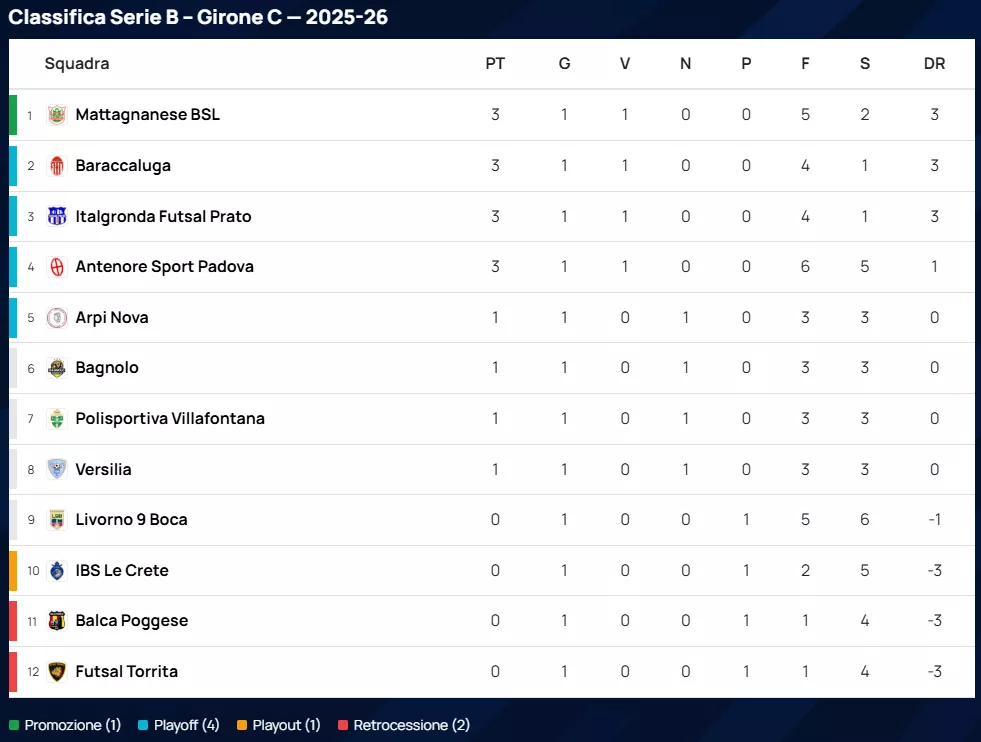Click the Livorno 9 Boca crest
Viewport: 981px width, 742px height.
[57, 520]
